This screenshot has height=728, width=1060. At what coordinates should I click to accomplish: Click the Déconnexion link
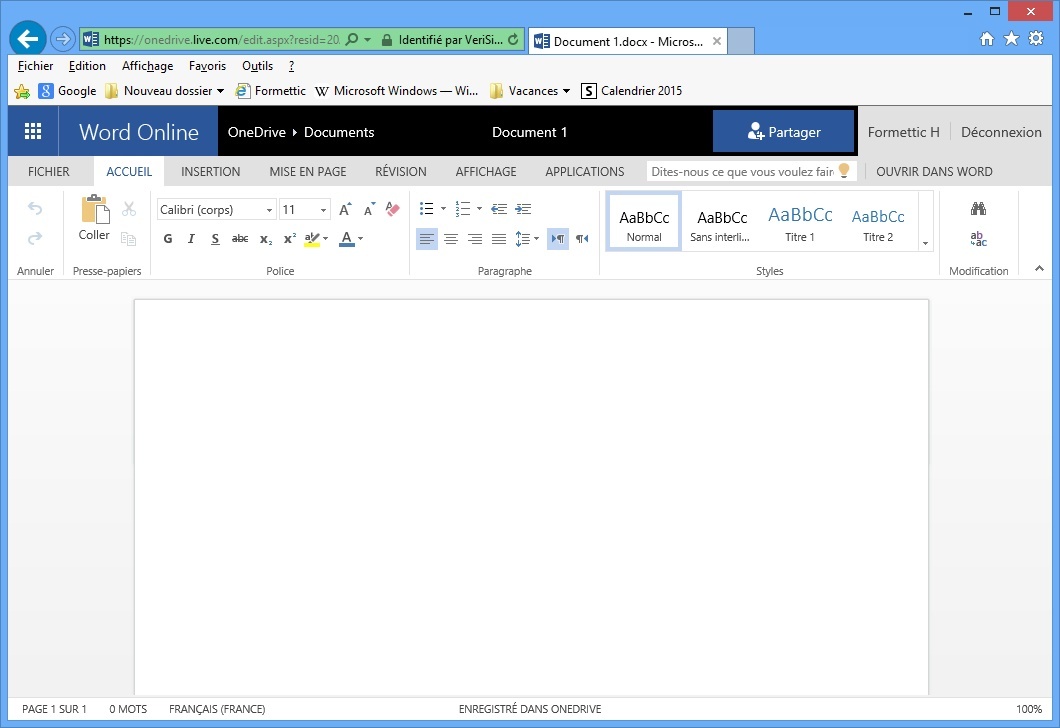click(1001, 132)
